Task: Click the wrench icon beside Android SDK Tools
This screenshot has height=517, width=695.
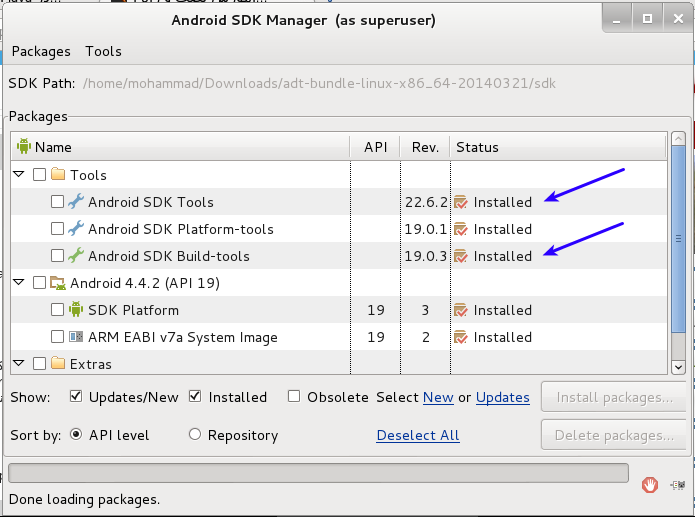Action: point(76,202)
